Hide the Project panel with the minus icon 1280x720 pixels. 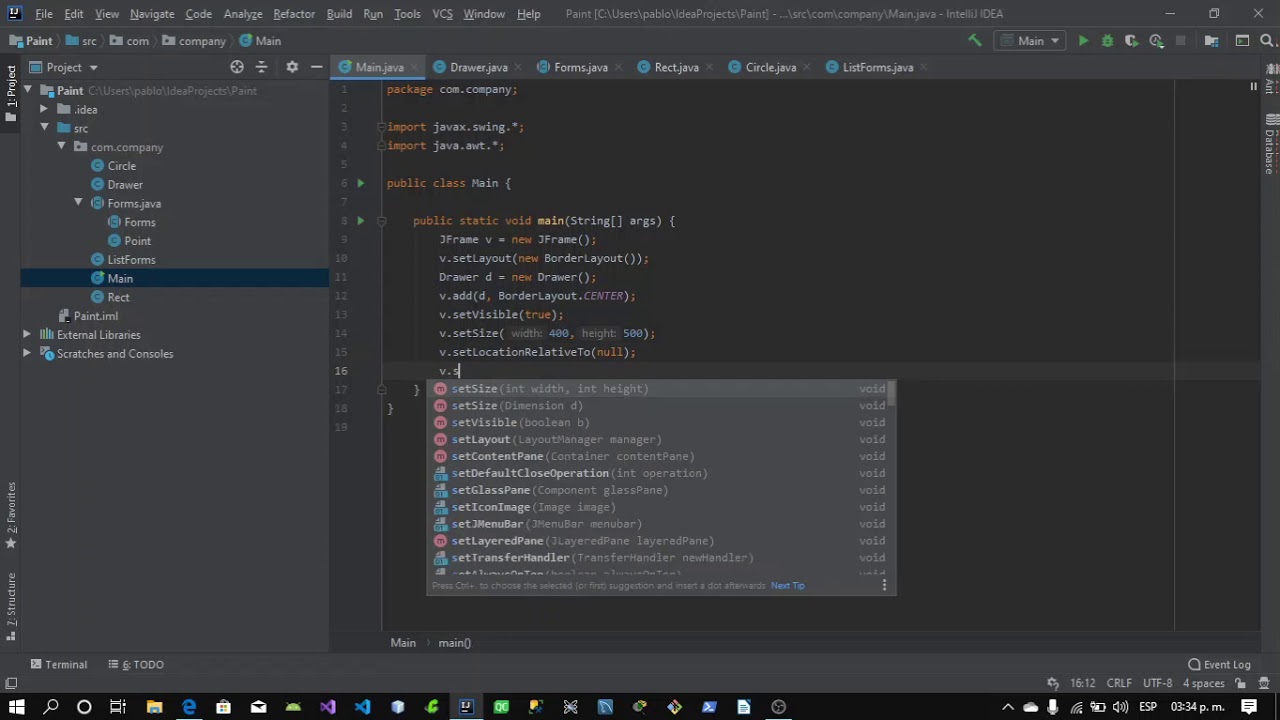pyautogui.click(x=316, y=67)
